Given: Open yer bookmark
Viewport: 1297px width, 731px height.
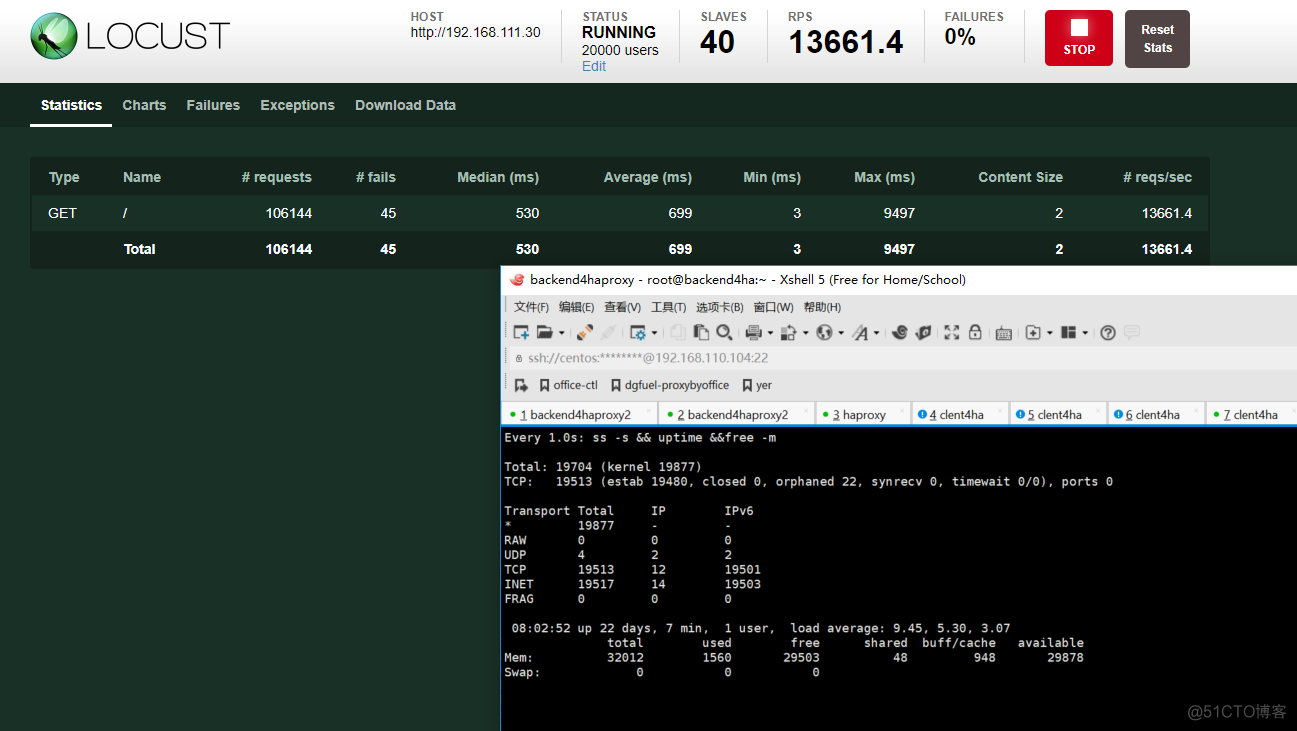Looking at the screenshot, I should [x=757, y=385].
